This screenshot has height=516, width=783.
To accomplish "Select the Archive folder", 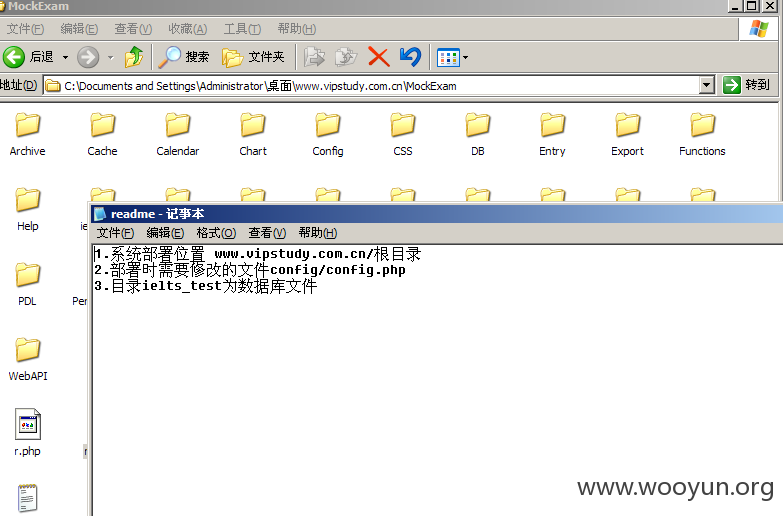I will pos(27,134).
